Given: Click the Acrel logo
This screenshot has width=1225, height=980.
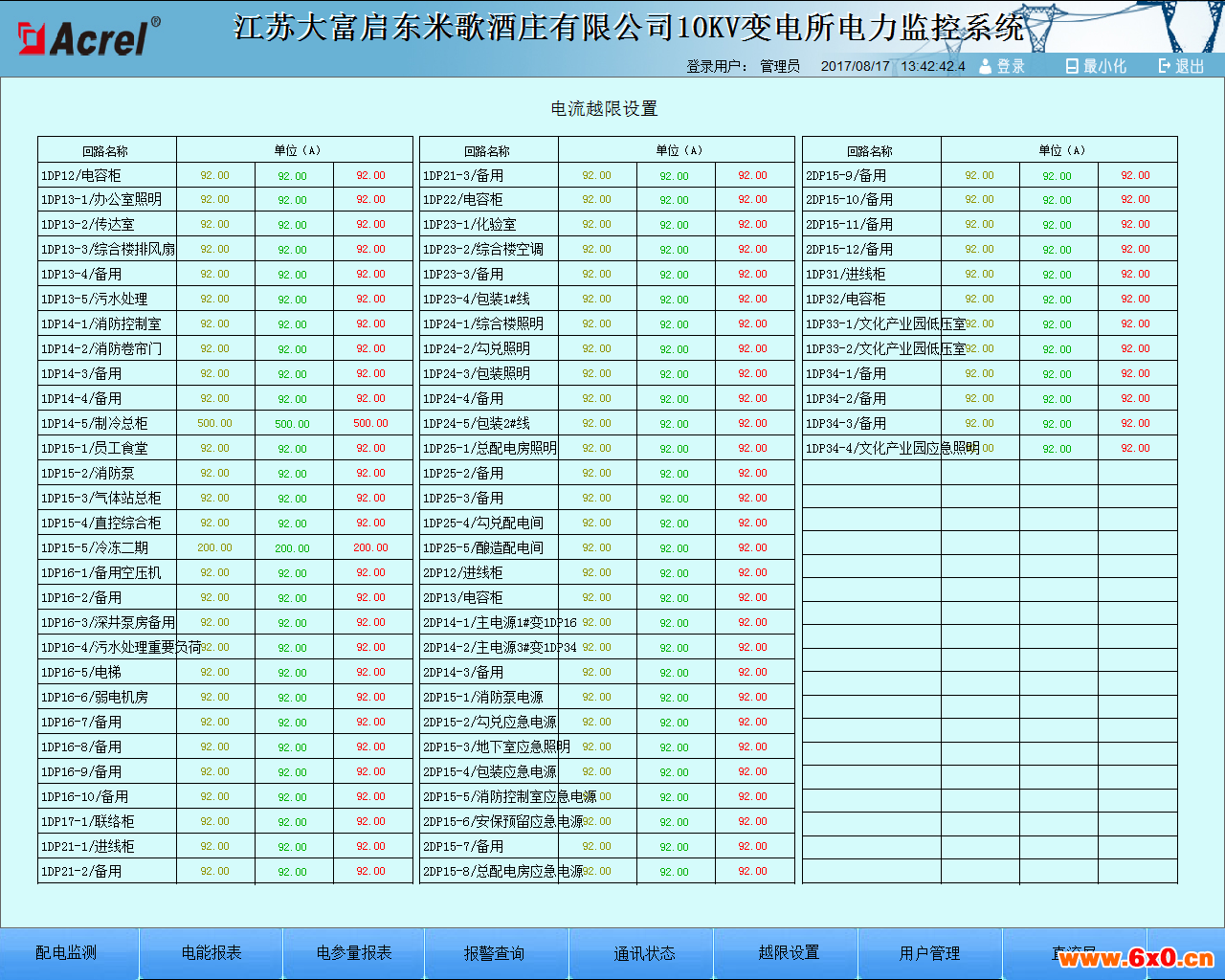Looking at the screenshot, I should 89,36.
